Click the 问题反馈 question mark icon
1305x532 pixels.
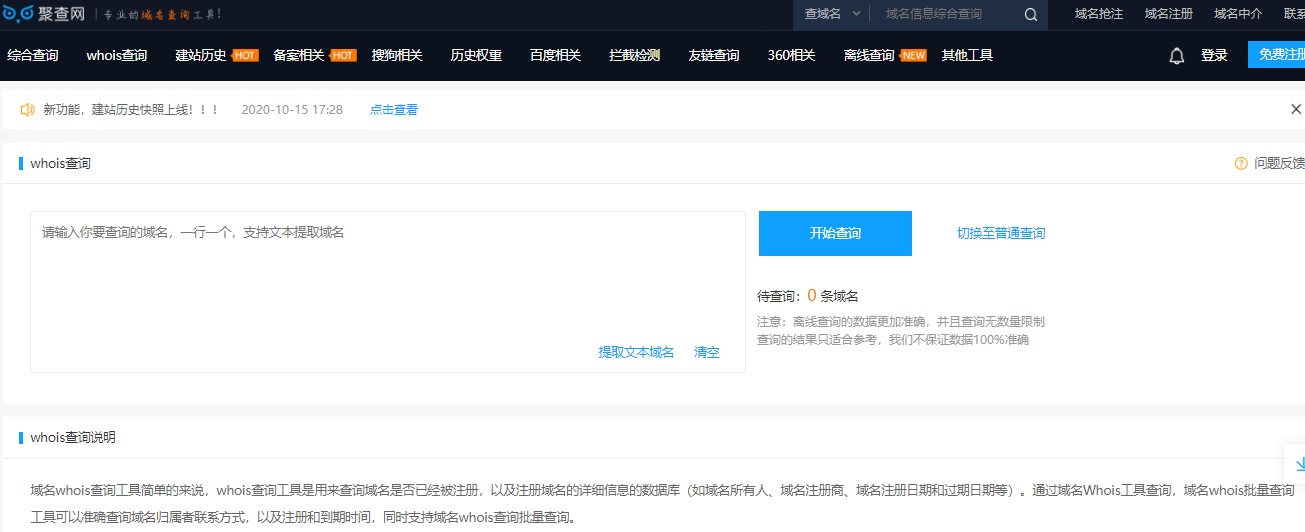click(1241, 163)
